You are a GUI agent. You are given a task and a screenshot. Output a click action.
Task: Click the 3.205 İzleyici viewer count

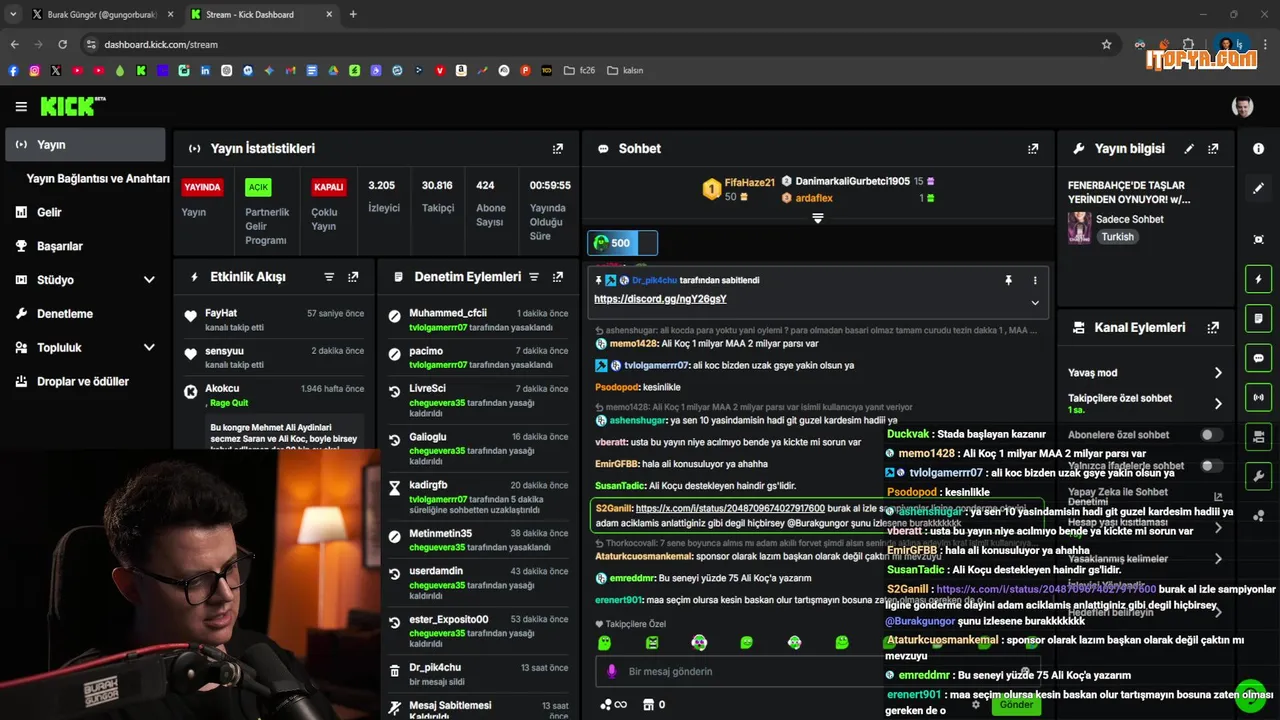pos(383,196)
